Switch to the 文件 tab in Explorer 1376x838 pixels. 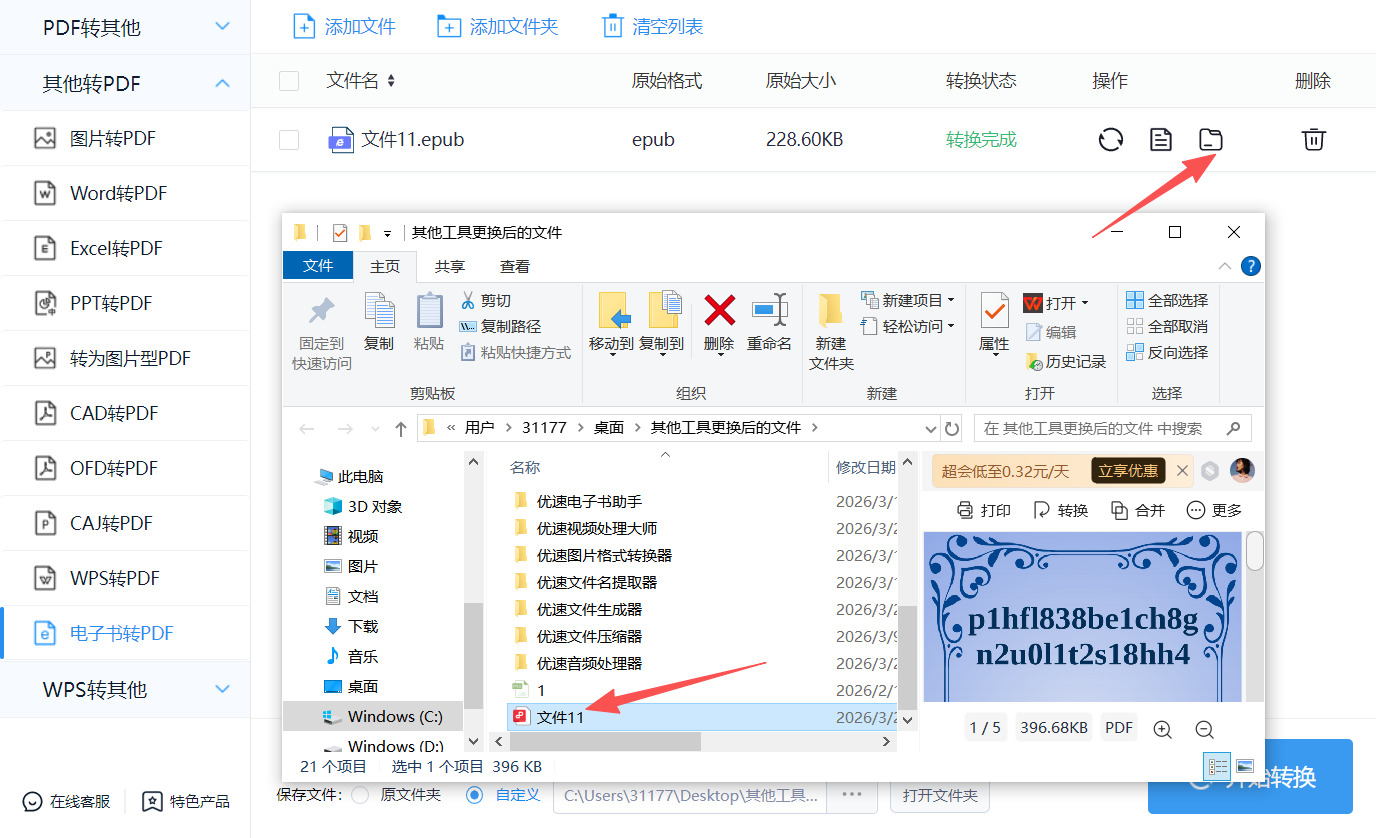point(318,266)
